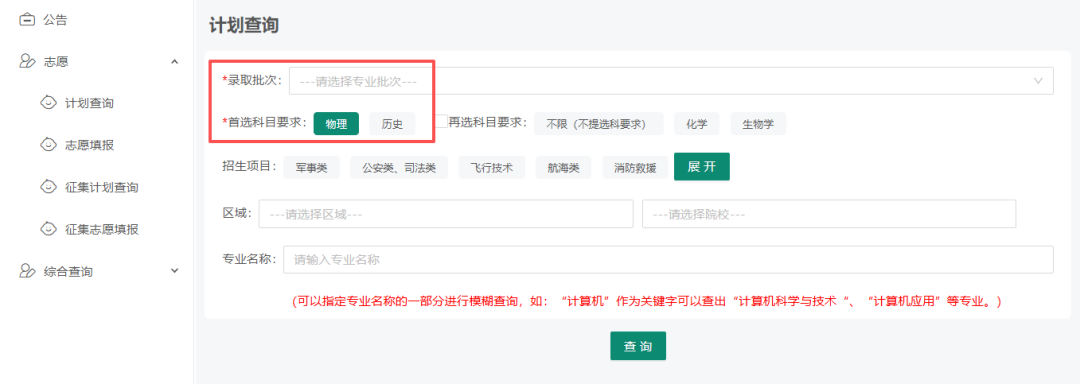Select 公安类、司法类 enrollment project
Image resolution: width=1080 pixels, height=384 pixels.
point(399,167)
